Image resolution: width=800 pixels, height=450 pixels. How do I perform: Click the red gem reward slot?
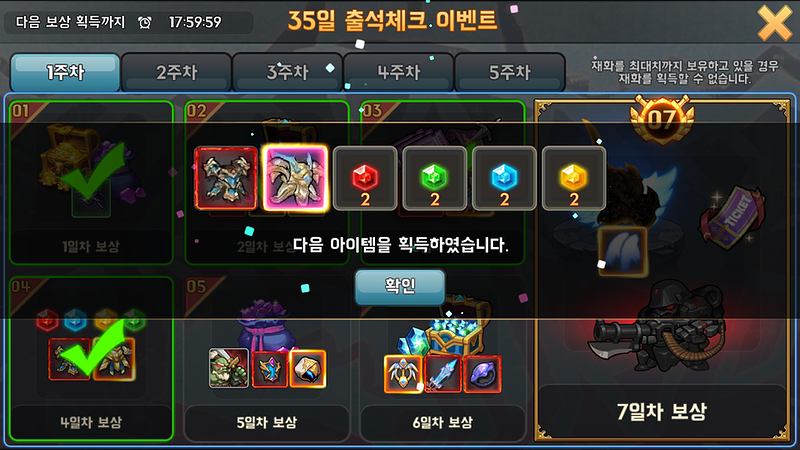coord(365,178)
